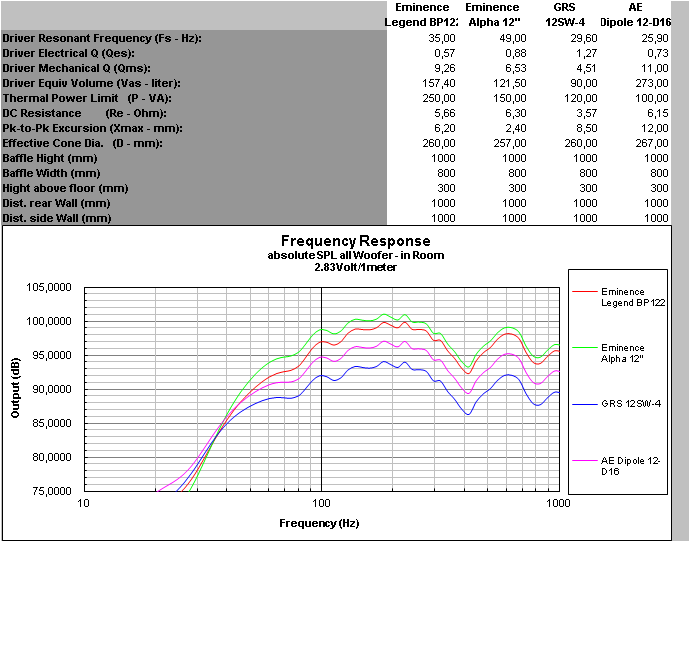Screen dimensions: 689x668
Task: Click the 2.83Volt/1meter chart subtitle
Action: click(x=355, y=267)
